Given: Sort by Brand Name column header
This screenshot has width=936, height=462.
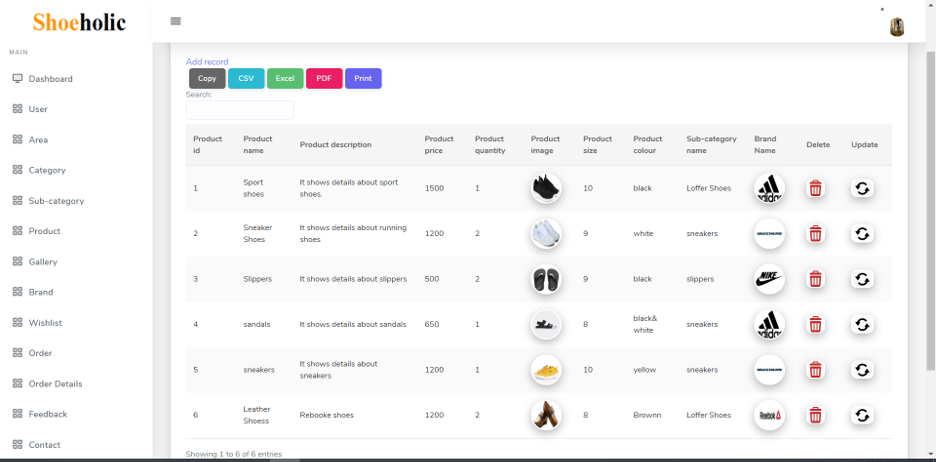Looking at the screenshot, I should click(765, 144).
